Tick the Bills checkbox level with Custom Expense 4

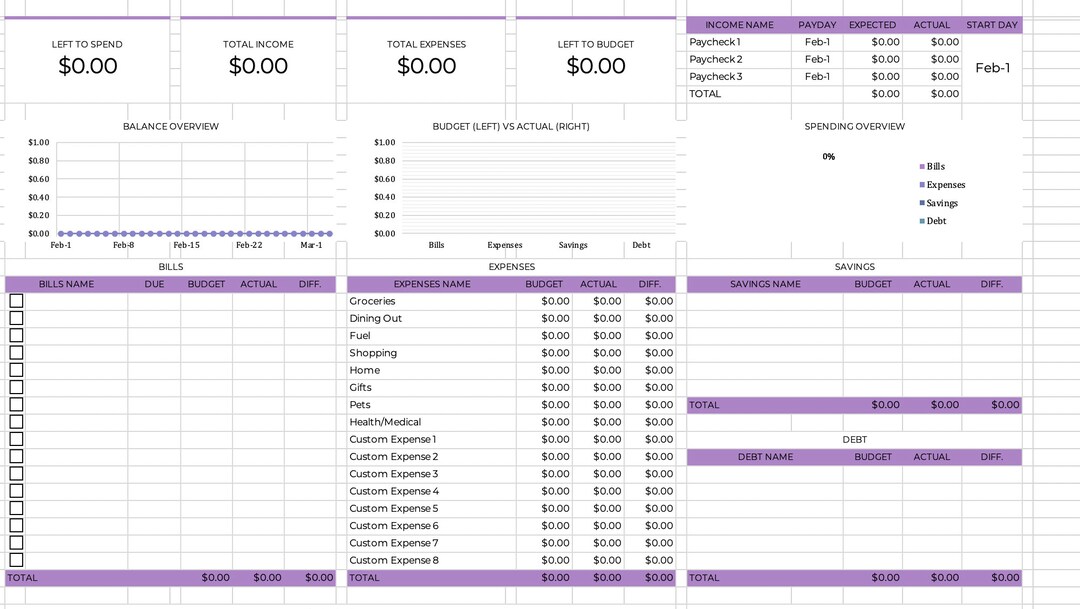[17, 491]
